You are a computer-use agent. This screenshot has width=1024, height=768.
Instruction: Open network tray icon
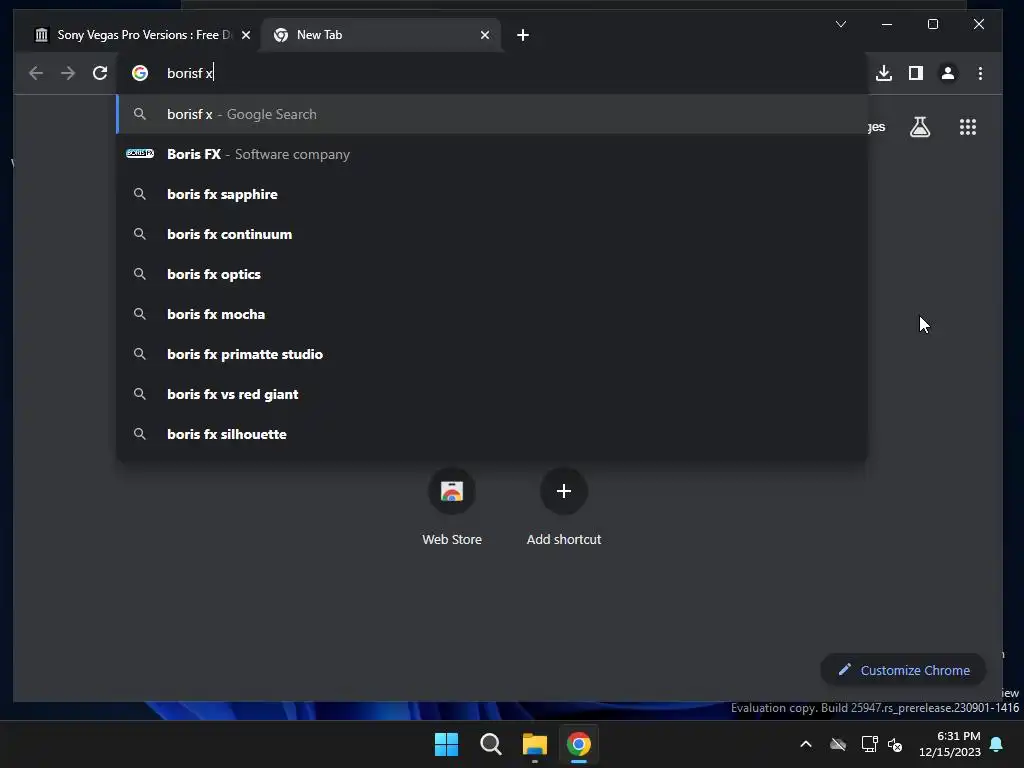[x=869, y=744]
